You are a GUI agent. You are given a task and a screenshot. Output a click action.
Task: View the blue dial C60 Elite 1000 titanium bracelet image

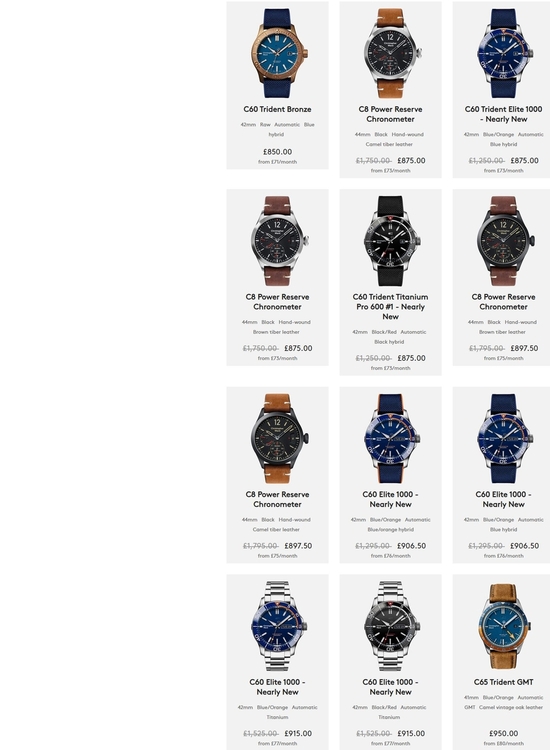277,626
